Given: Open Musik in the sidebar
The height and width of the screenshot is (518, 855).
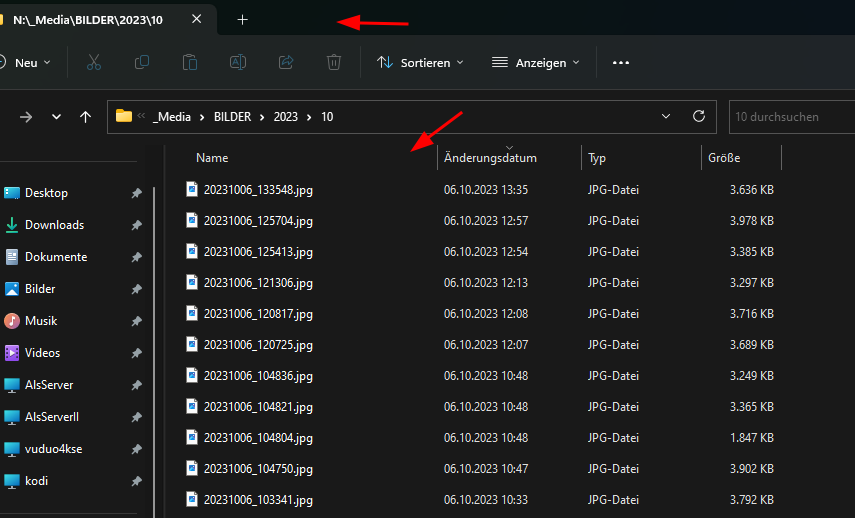Looking at the screenshot, I should pos(41,321).
